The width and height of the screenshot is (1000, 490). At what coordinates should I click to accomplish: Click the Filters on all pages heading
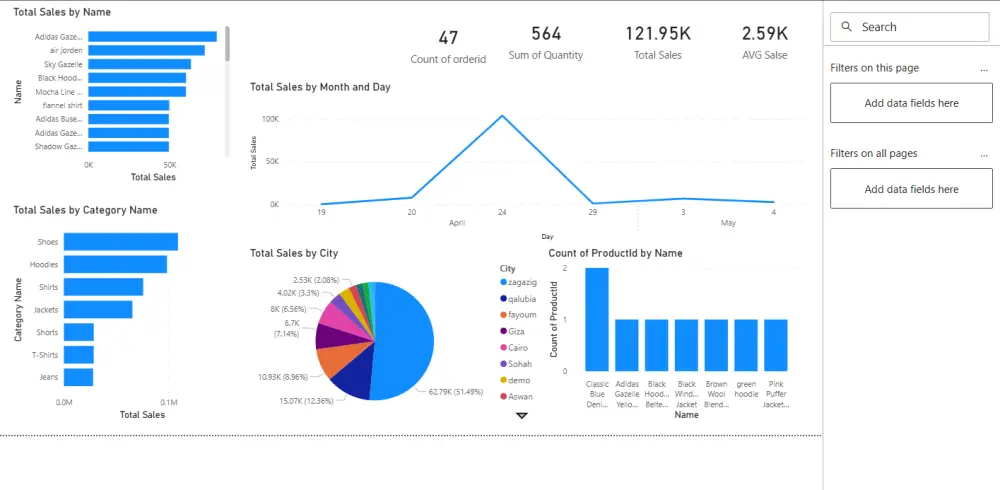click(x=874, y=153)
